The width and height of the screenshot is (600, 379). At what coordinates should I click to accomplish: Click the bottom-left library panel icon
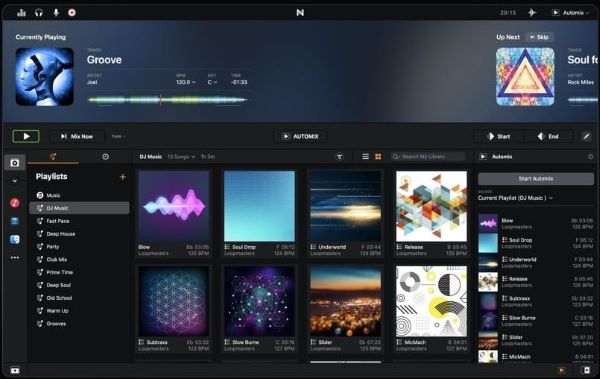click(15, 370)
